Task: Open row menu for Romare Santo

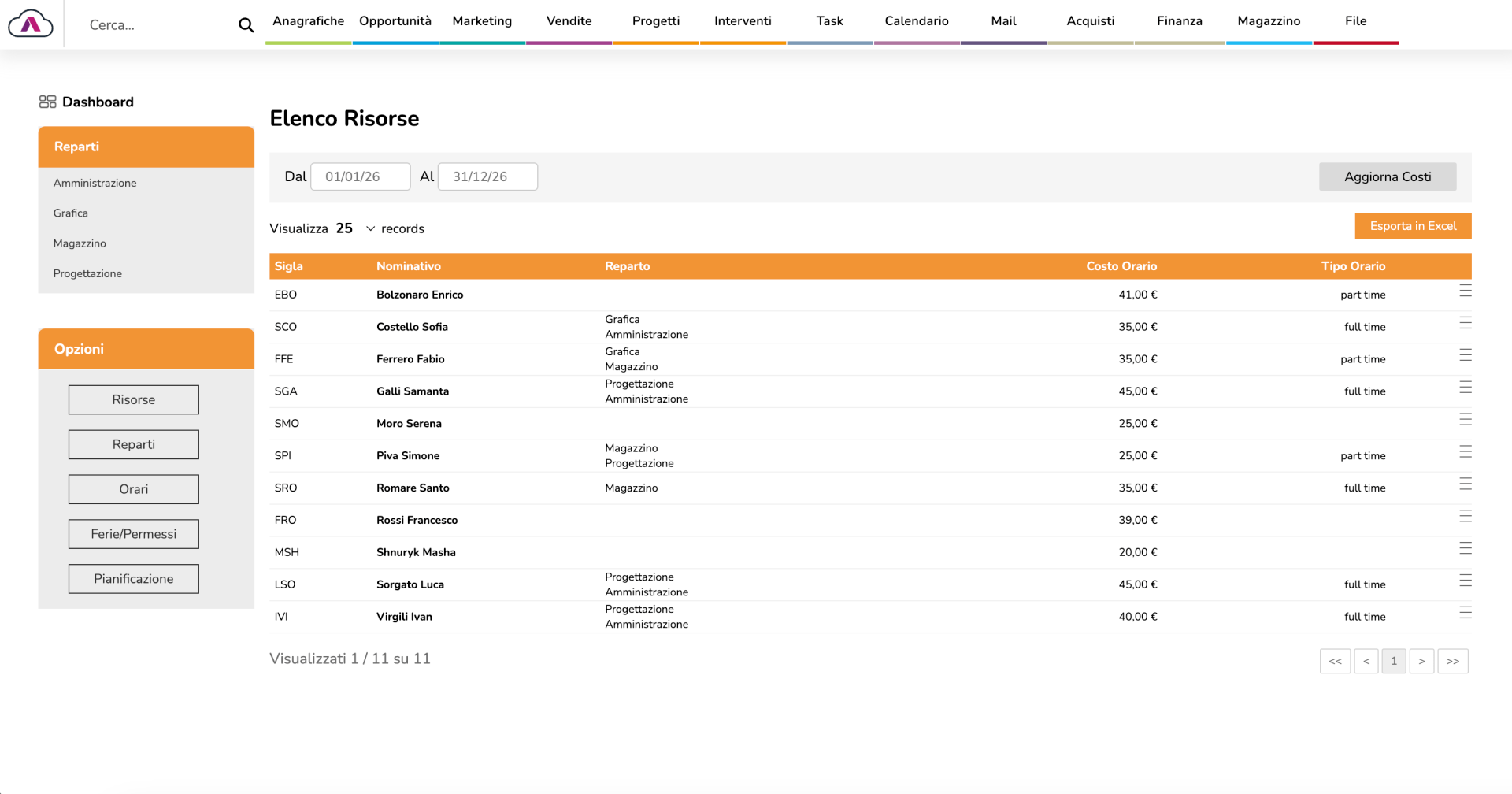Action: [x=1465, y=484]
